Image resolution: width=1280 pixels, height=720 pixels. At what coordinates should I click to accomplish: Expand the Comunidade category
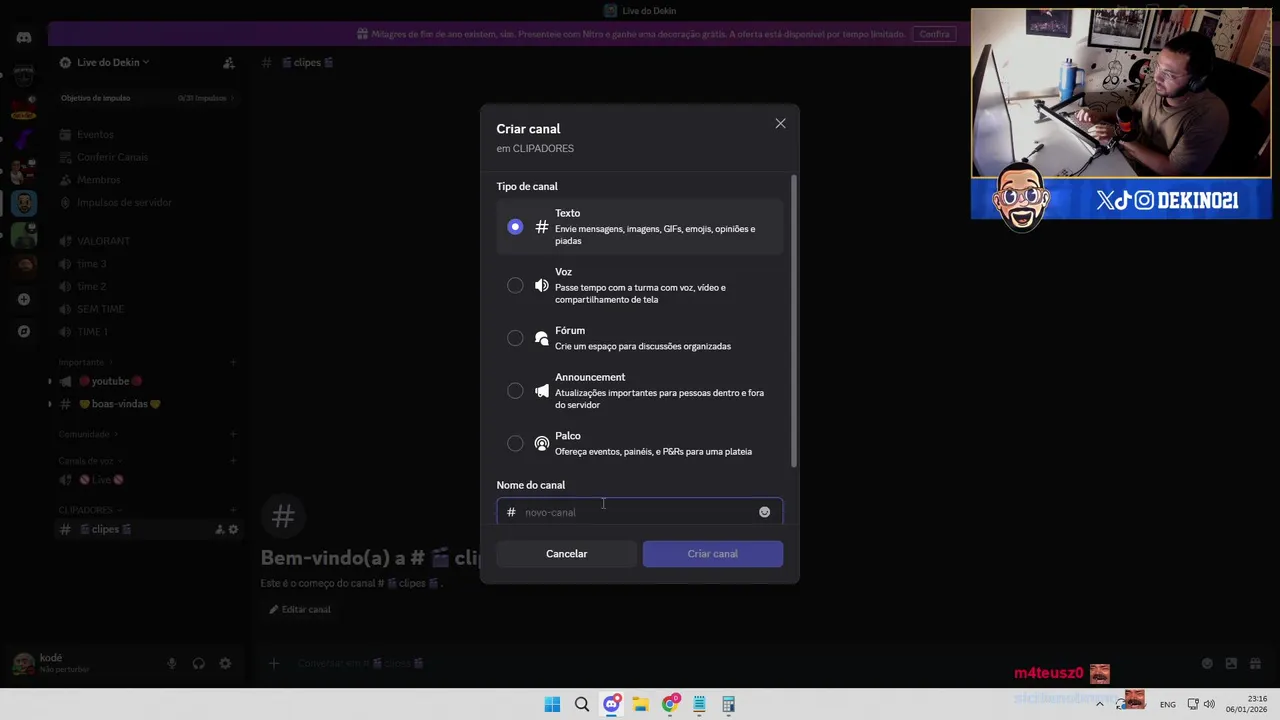click(x=86, y=434)
